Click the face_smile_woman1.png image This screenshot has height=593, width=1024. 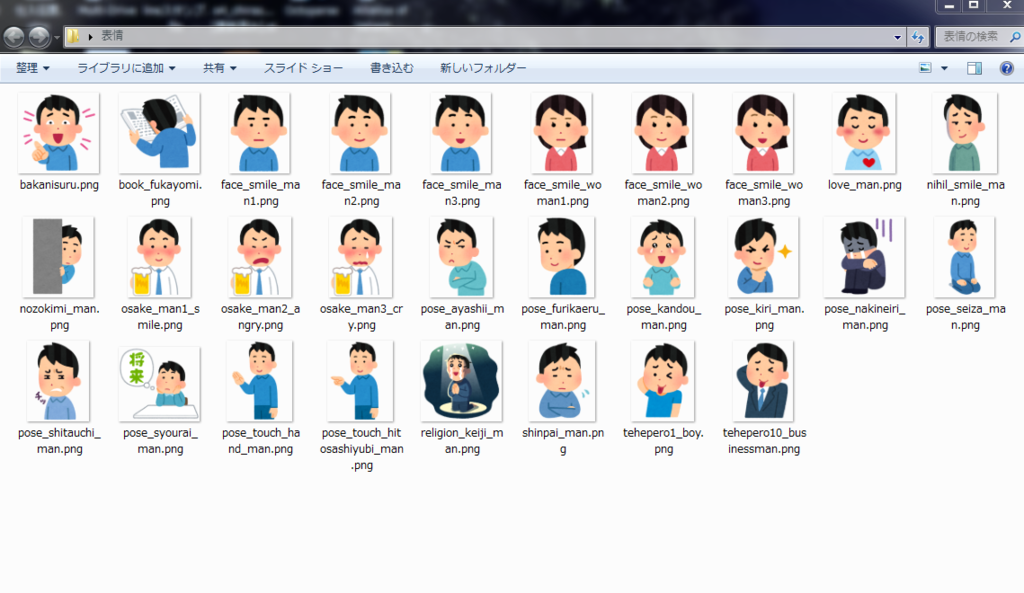click(x=562, y=133)
